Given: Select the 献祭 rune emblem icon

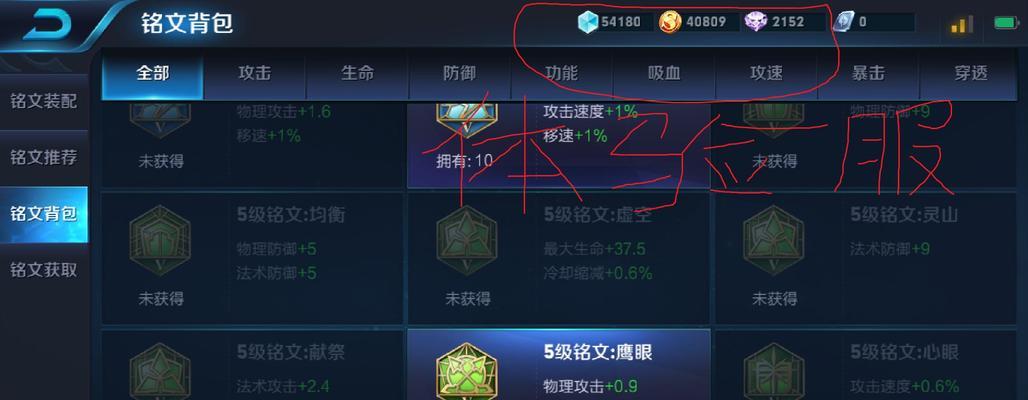Looking at the screenshot, I should tap(160, 371).
